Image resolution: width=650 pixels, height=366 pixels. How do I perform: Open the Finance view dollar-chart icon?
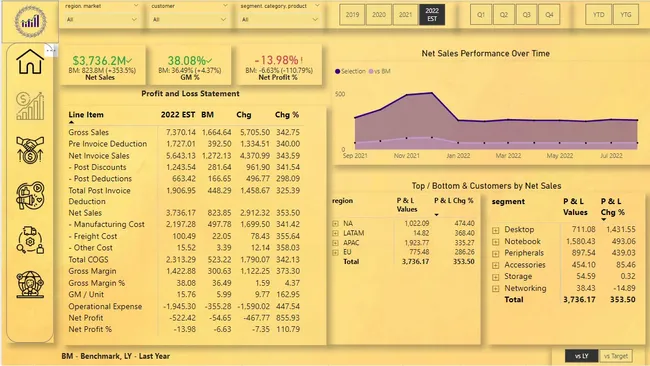point(30,106)
